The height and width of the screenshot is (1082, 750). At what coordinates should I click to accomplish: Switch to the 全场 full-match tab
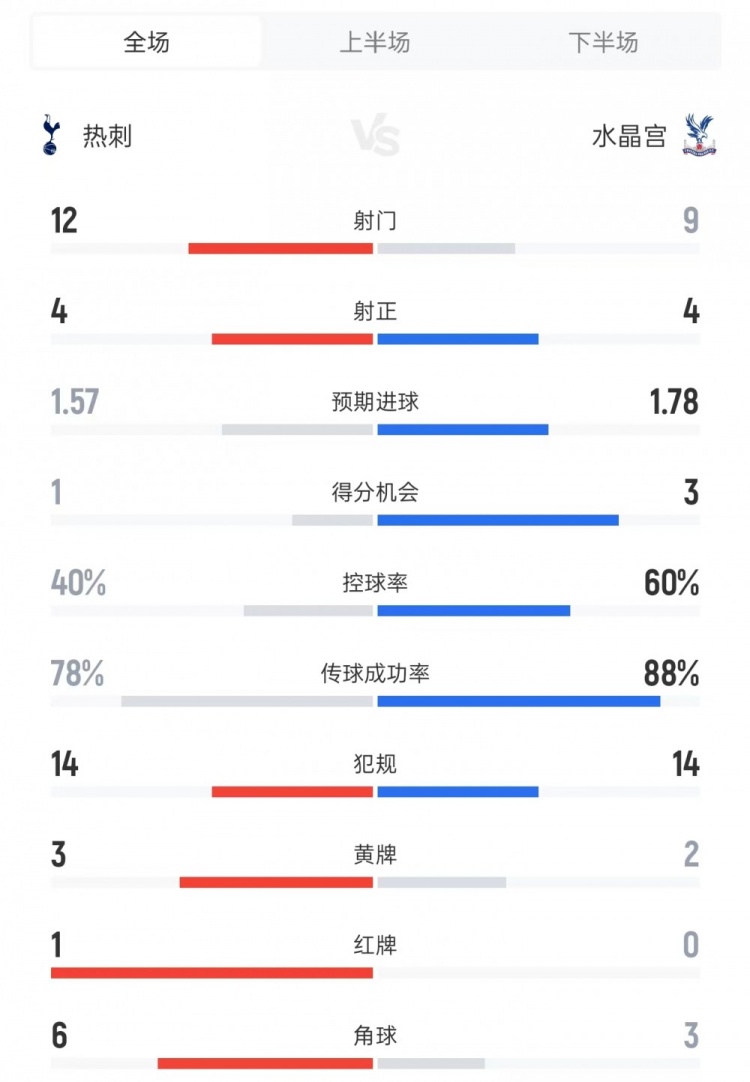click(146, 42)
